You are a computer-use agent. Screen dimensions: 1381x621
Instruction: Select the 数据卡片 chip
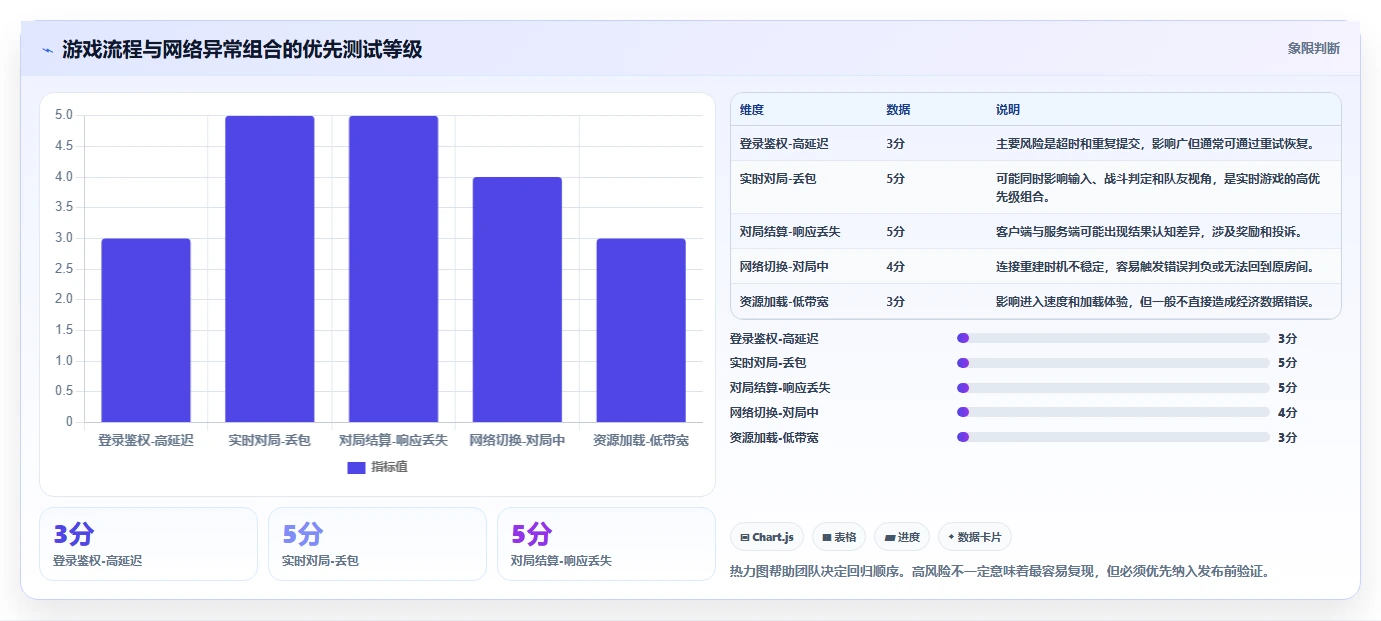[974, 537]
